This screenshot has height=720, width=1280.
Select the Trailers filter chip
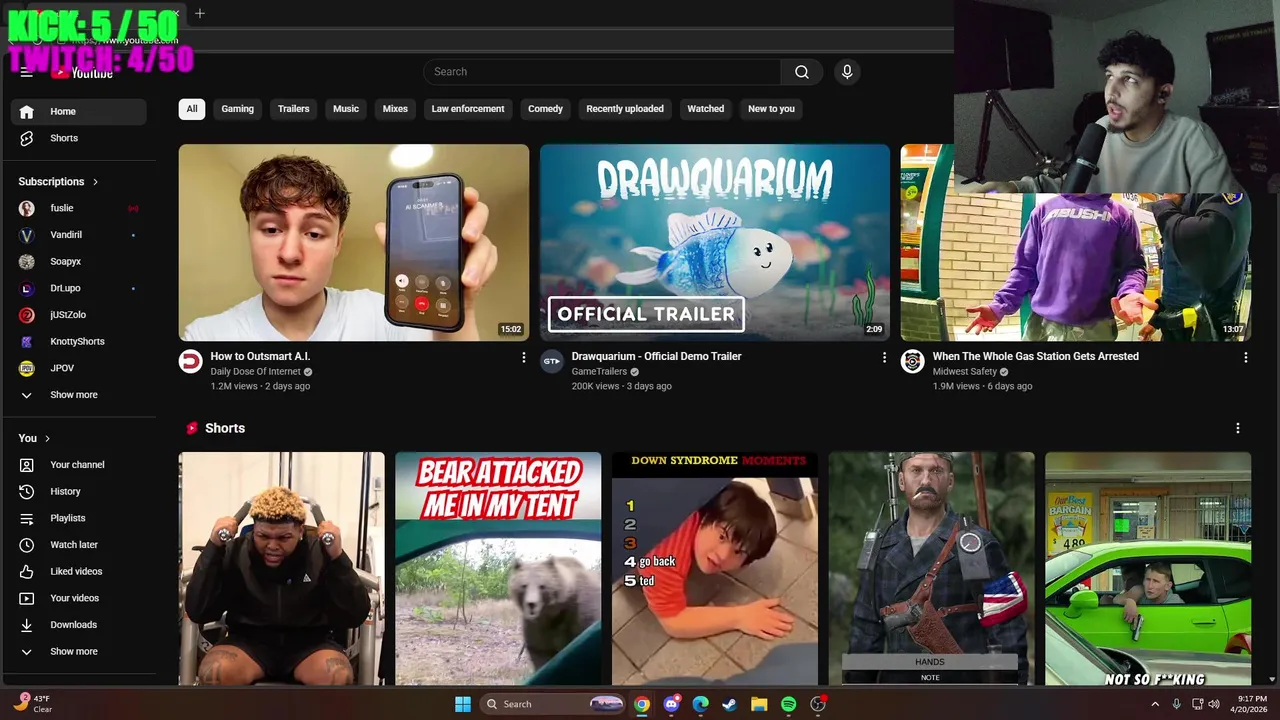pyautogui.click(x=294, y=109)
